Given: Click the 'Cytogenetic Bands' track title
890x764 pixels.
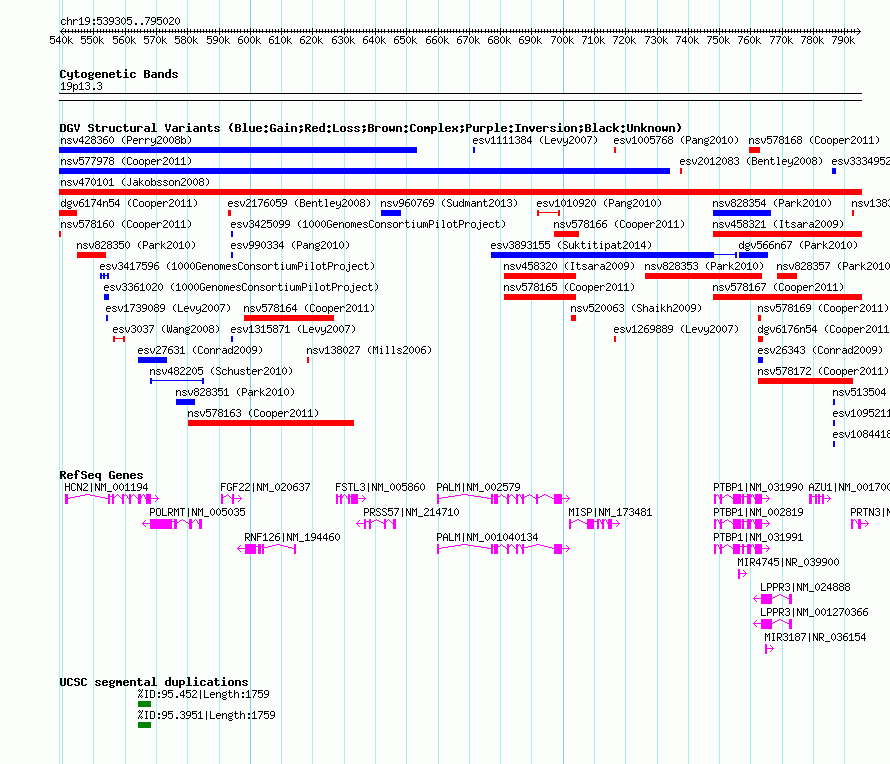Looking at the screenshot, I should pos(119,74).
